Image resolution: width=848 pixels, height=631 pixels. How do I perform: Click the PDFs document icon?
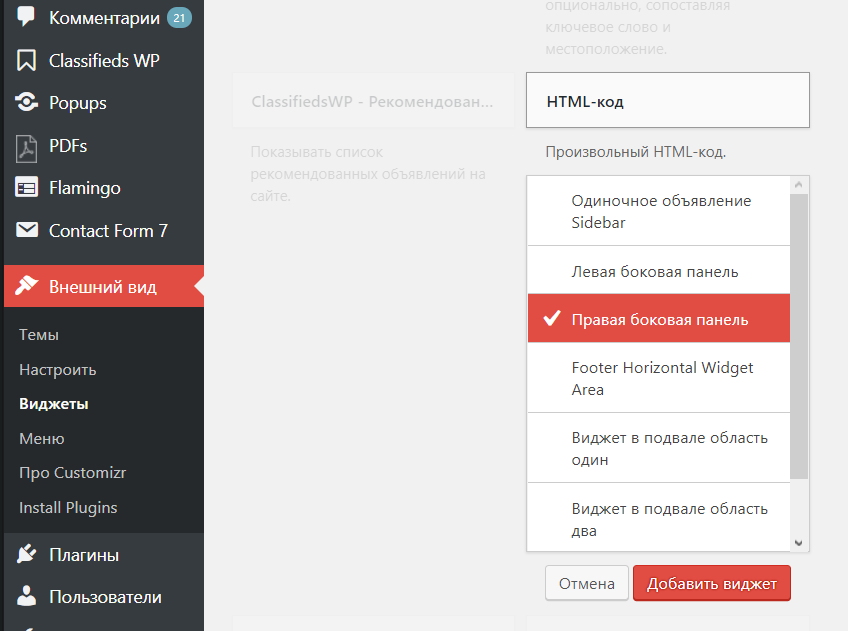(x=26, y=149)
